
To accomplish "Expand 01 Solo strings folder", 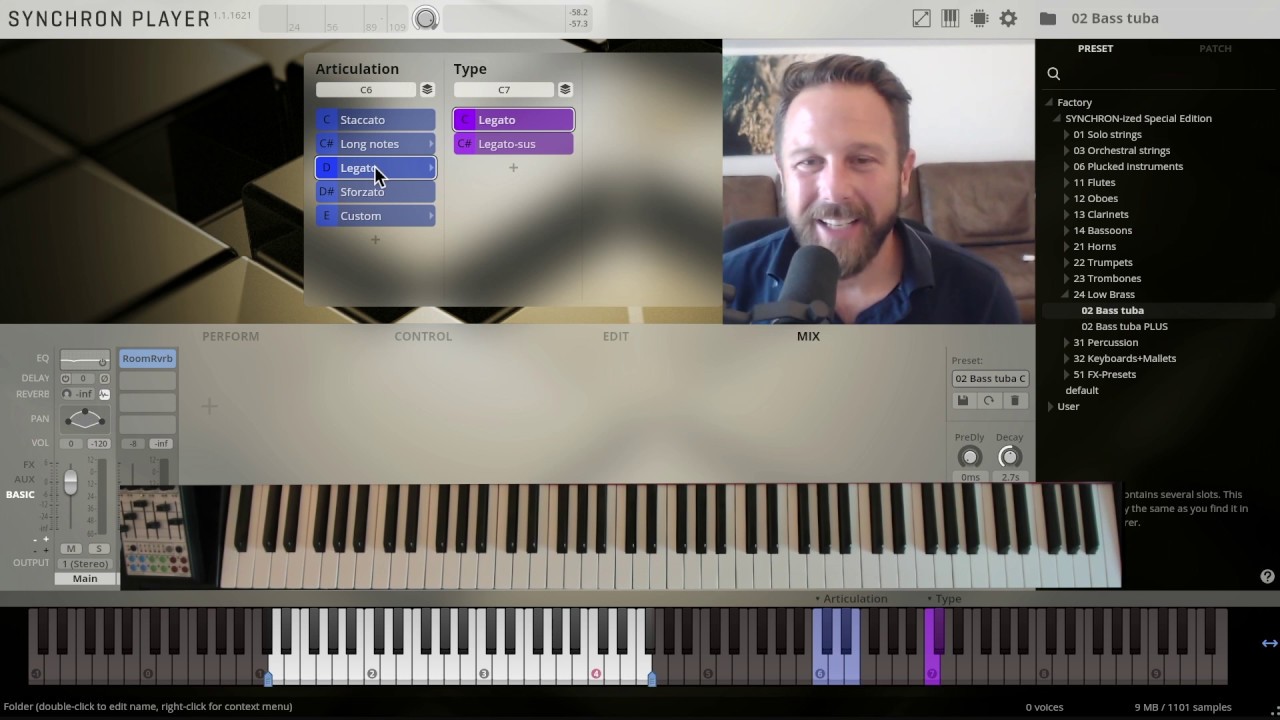I will point(1065,134).
